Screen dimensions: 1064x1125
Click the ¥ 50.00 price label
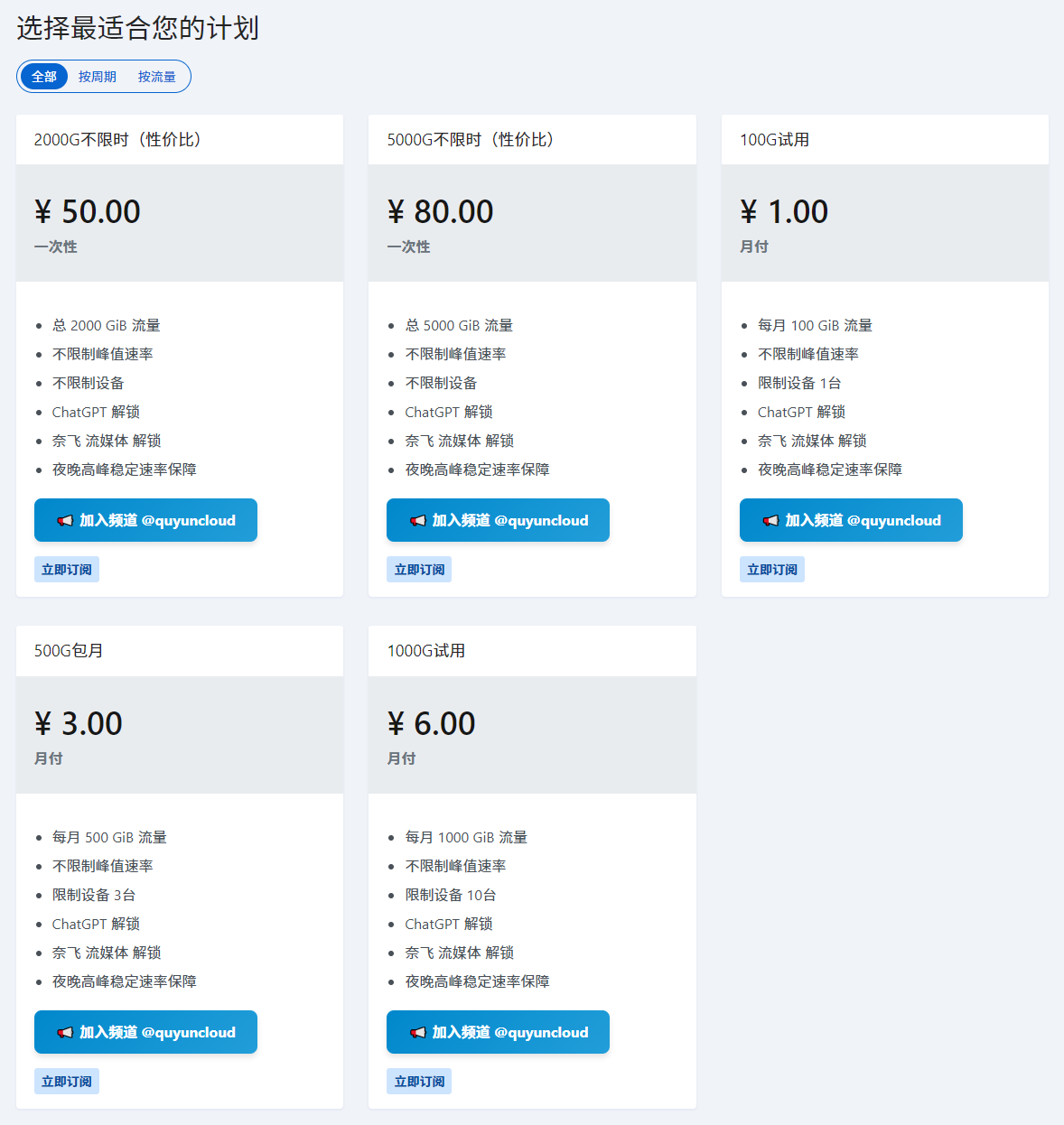point(88,212)
